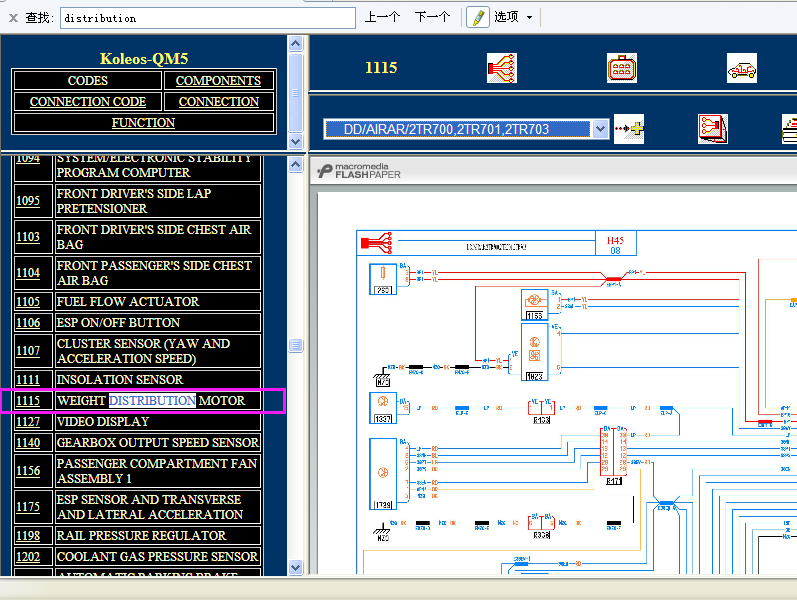Click component 1023 box in diagram
Screen dimensions: 797x600
click(535, 352)
